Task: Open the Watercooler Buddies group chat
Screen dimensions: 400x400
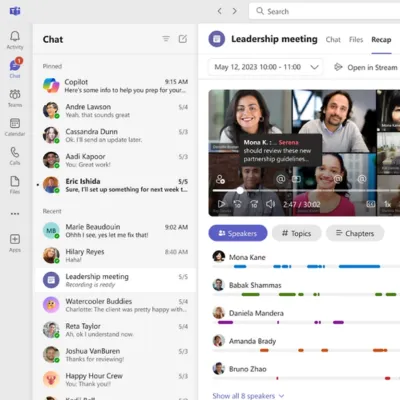Action: 116,305
